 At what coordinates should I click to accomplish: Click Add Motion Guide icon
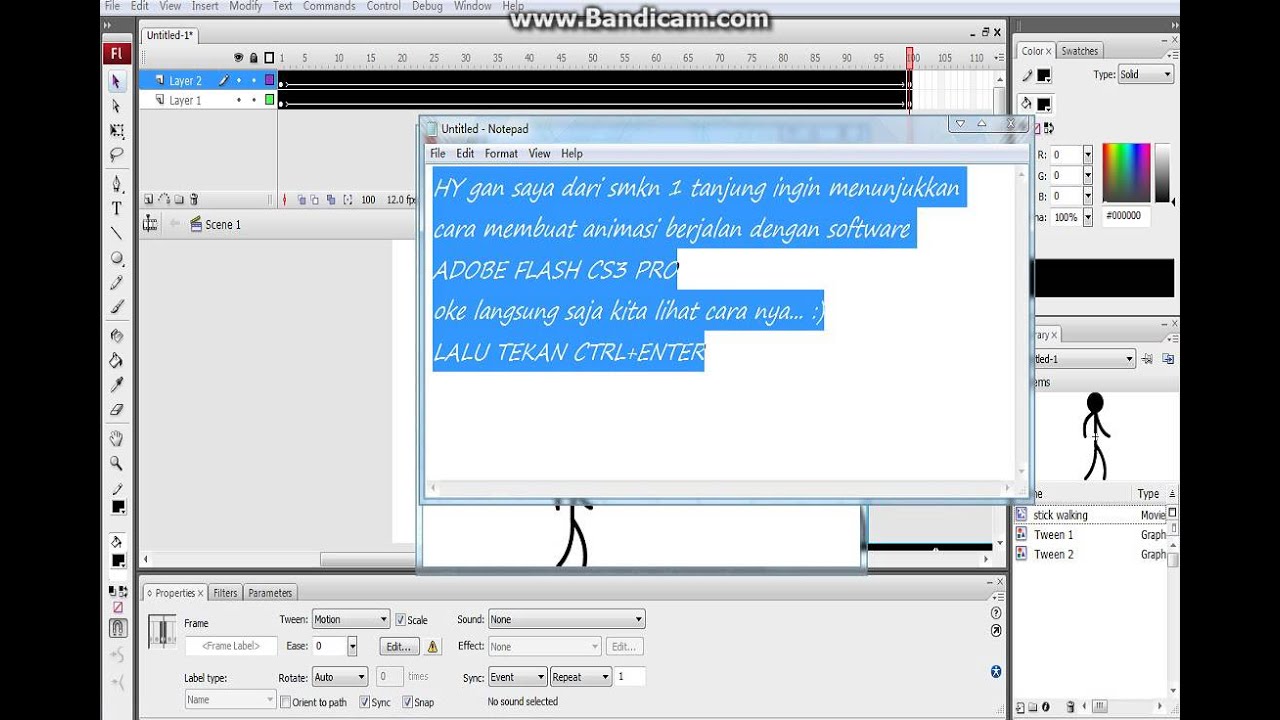click(x=164, y=200)
